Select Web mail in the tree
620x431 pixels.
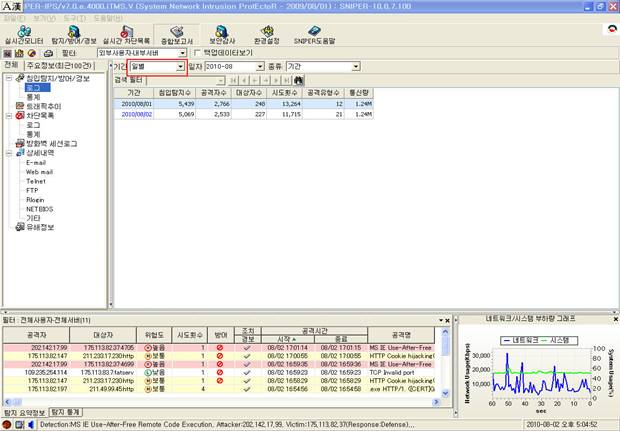click(x=39, y=171)
